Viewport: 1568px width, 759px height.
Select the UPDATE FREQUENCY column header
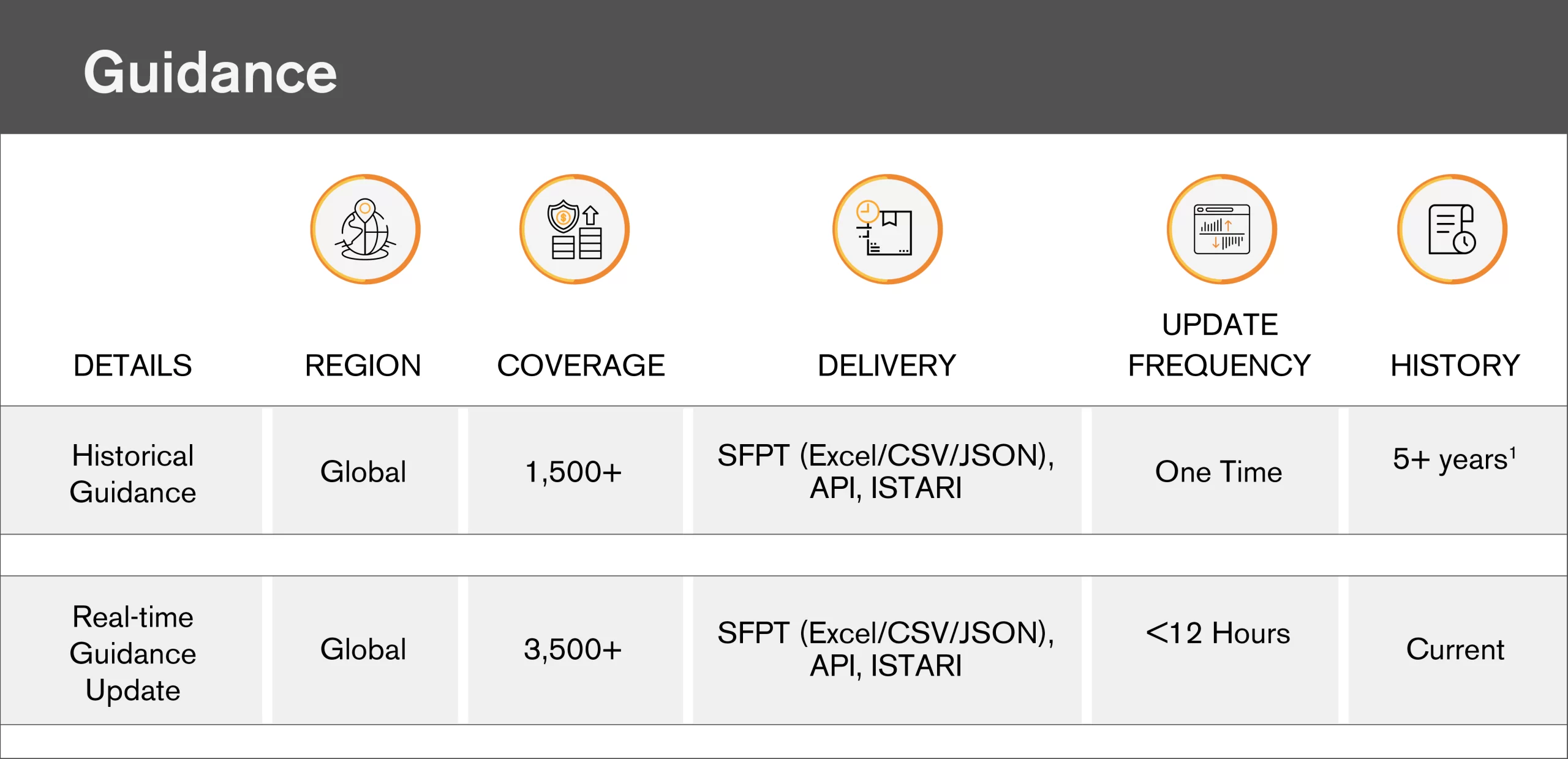[1219, 345]
